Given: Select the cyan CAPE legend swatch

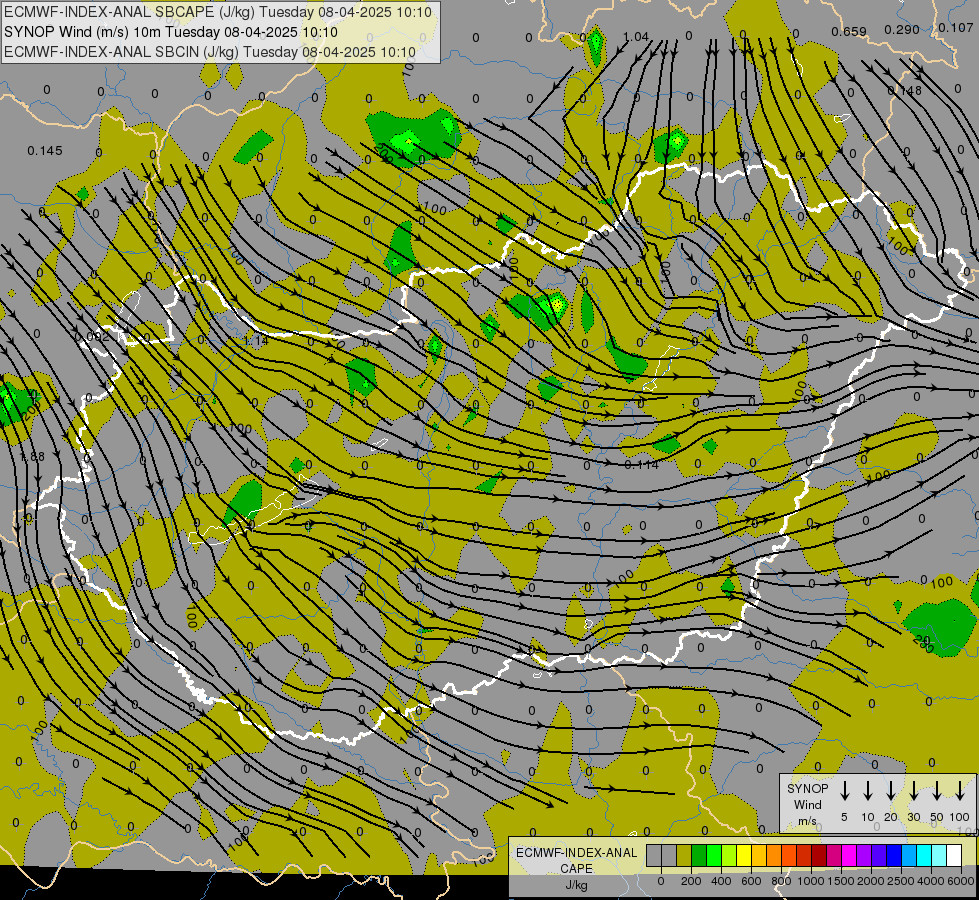Looking at the screenshot, I should click(924, 855).
